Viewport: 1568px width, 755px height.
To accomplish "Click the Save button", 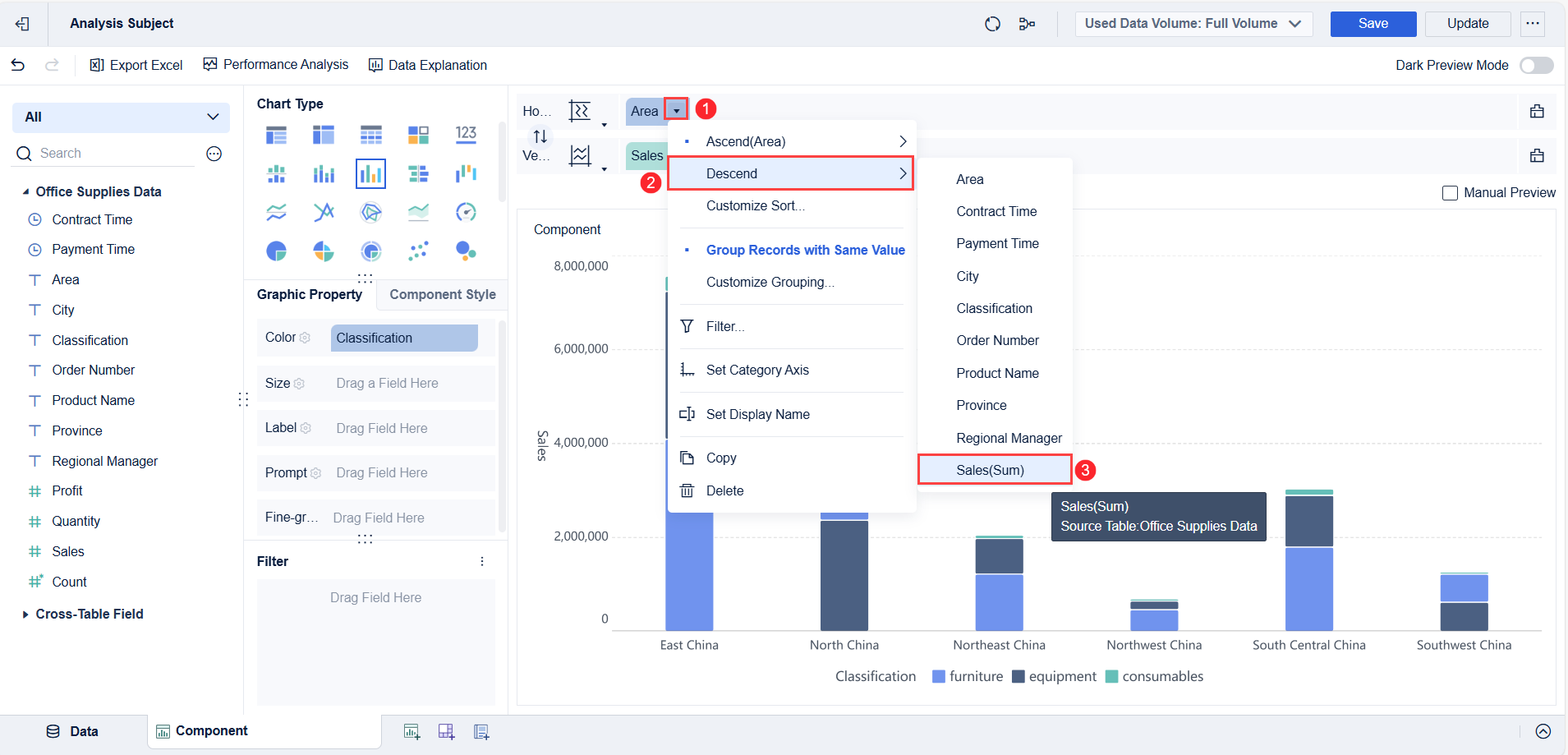I will coord(1373,24).
